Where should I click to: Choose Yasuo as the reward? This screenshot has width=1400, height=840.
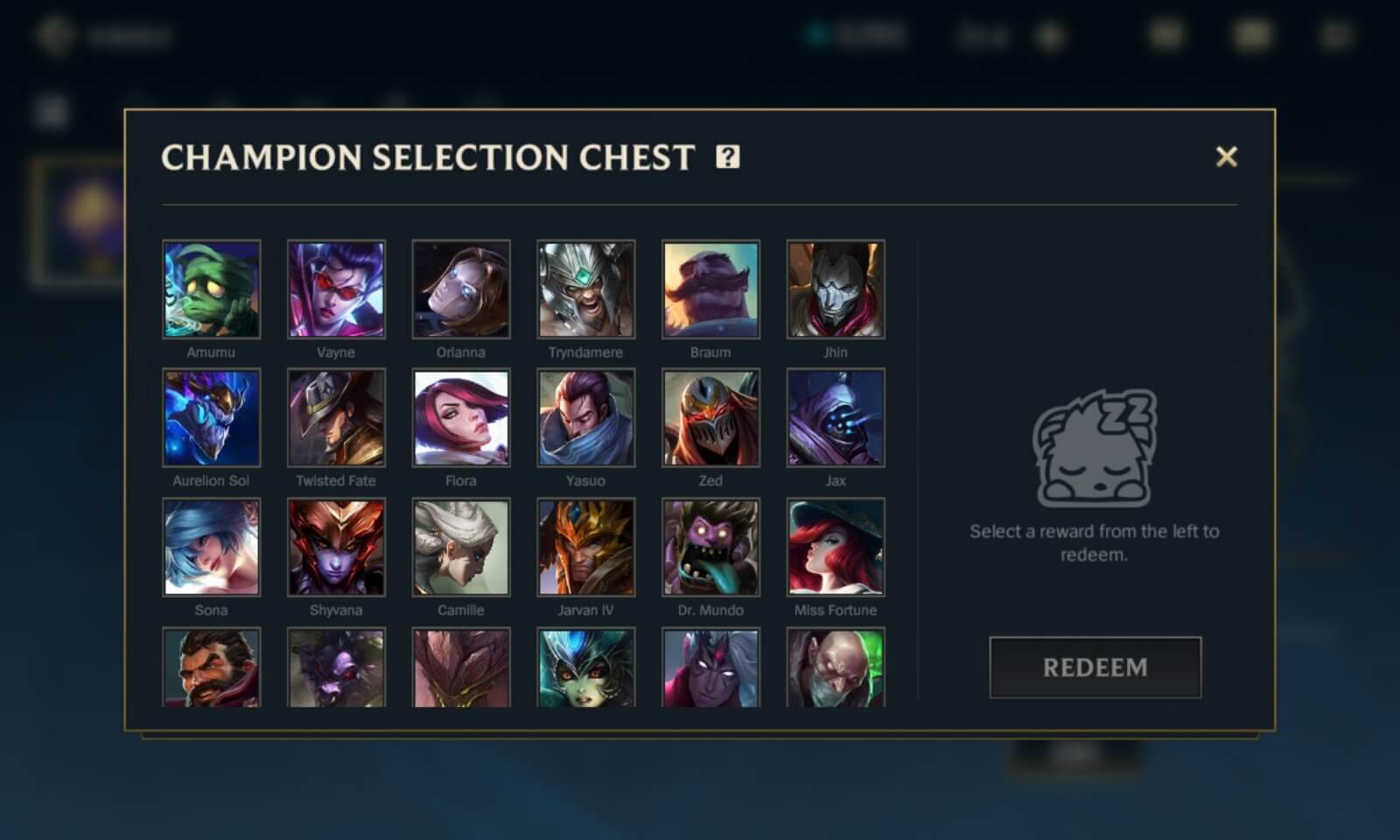point(585,418)
